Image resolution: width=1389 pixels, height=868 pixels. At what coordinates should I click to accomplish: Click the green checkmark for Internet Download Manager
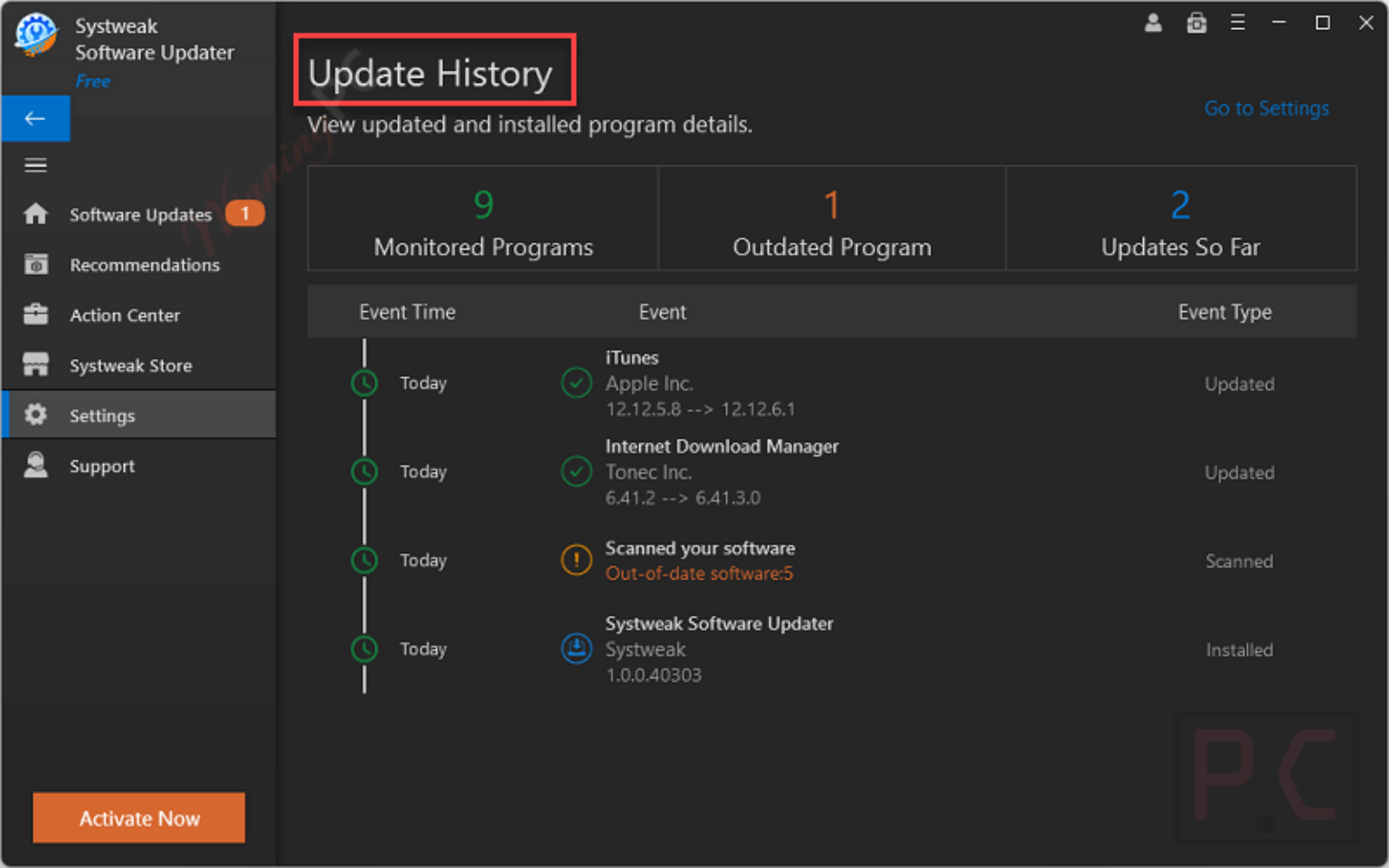(576, 471)
